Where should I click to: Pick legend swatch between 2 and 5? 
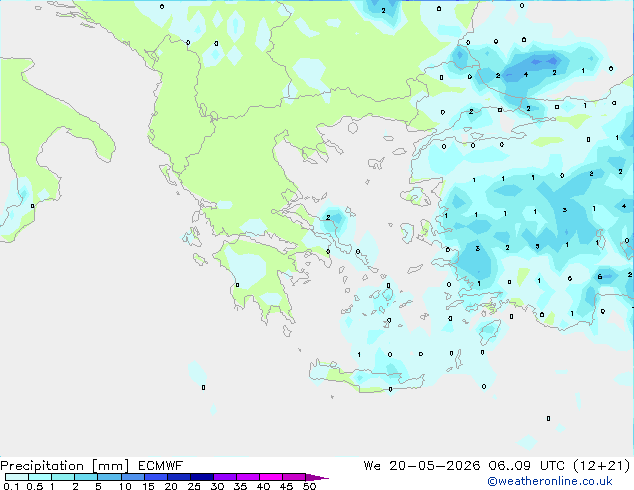(86, 477)
